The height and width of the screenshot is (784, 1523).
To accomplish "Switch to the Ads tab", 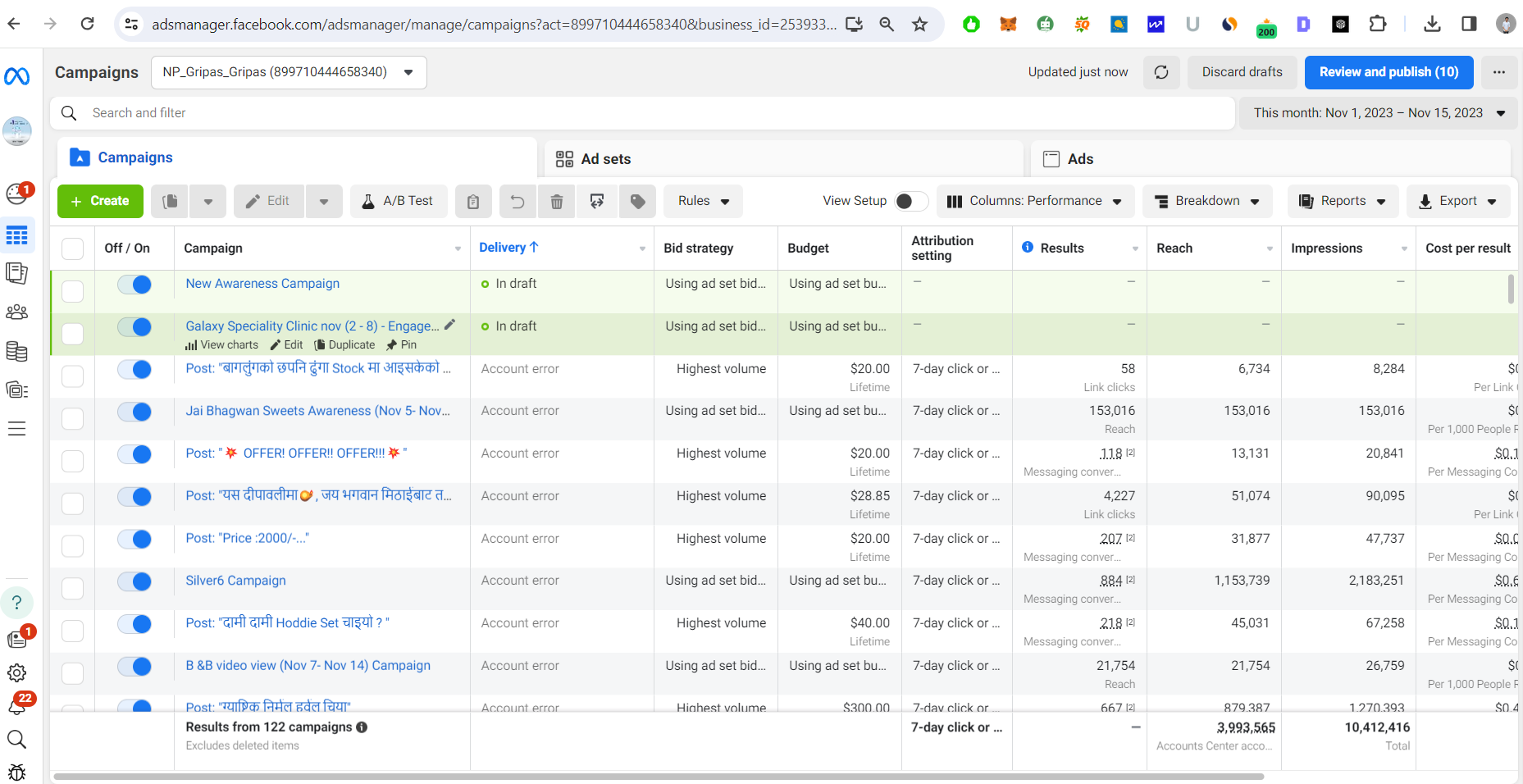I will [x=1079, y=159].
